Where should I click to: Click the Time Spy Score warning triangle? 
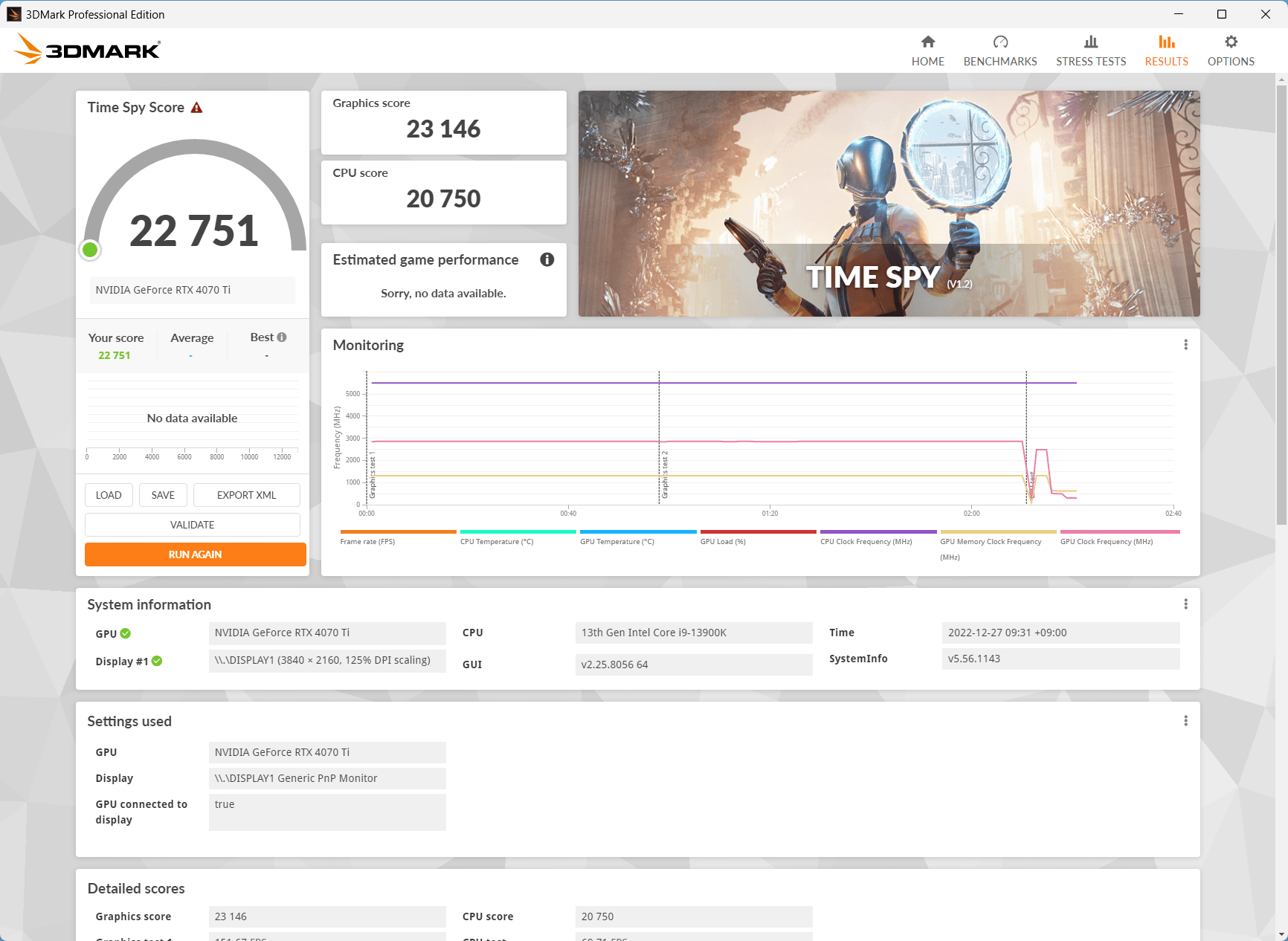click(196, 108)
